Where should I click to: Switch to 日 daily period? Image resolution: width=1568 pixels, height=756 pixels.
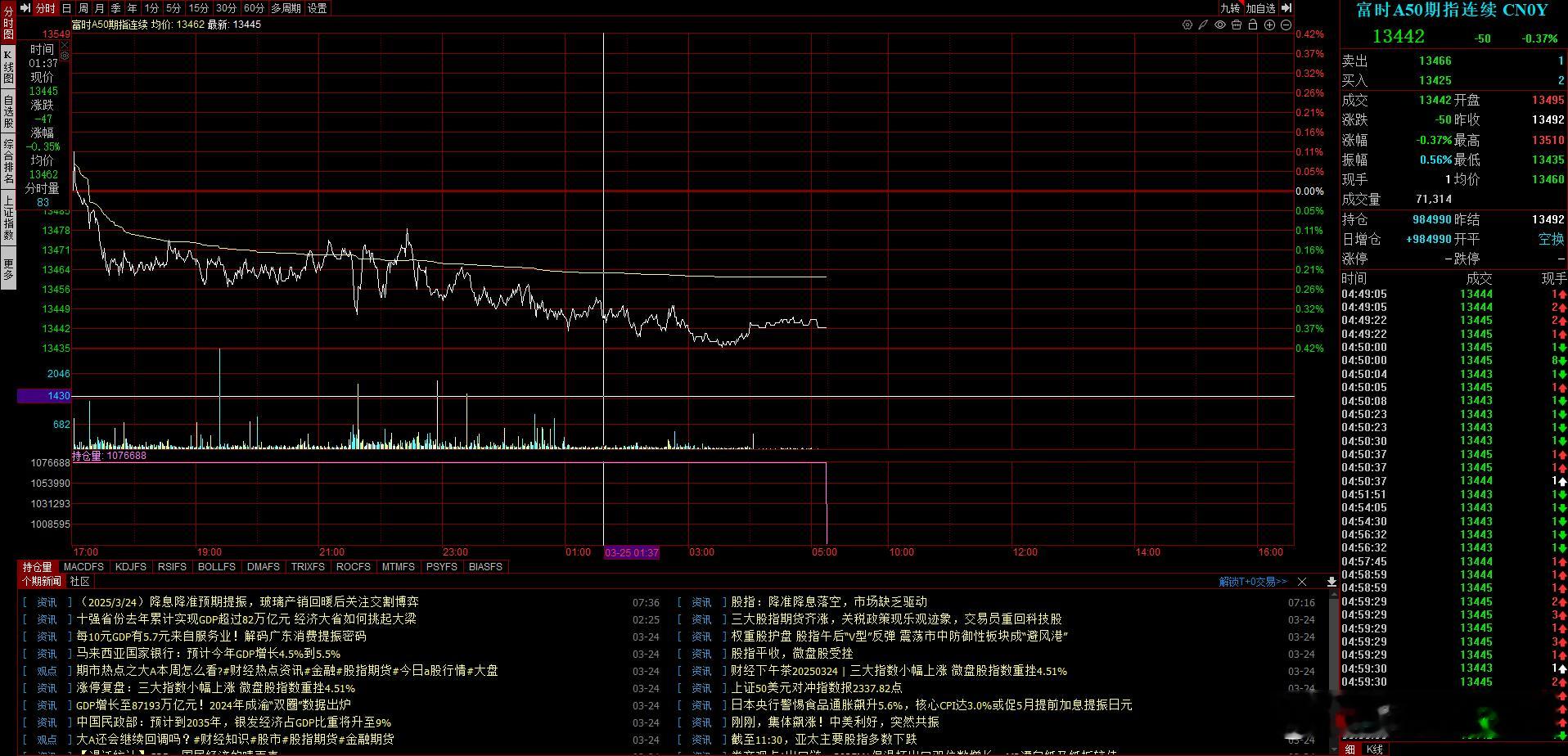click(67, 8)
